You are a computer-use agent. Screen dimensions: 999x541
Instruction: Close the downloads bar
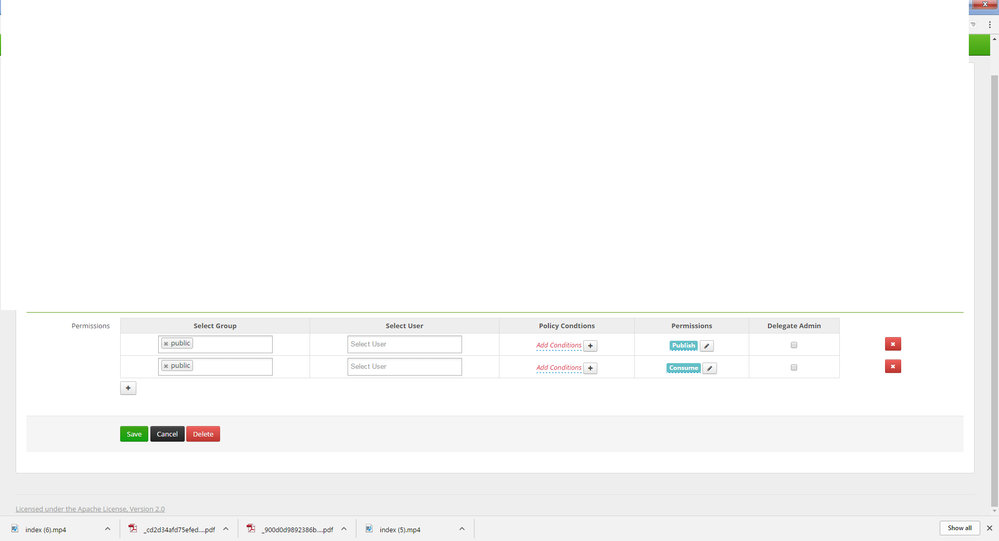989,528
